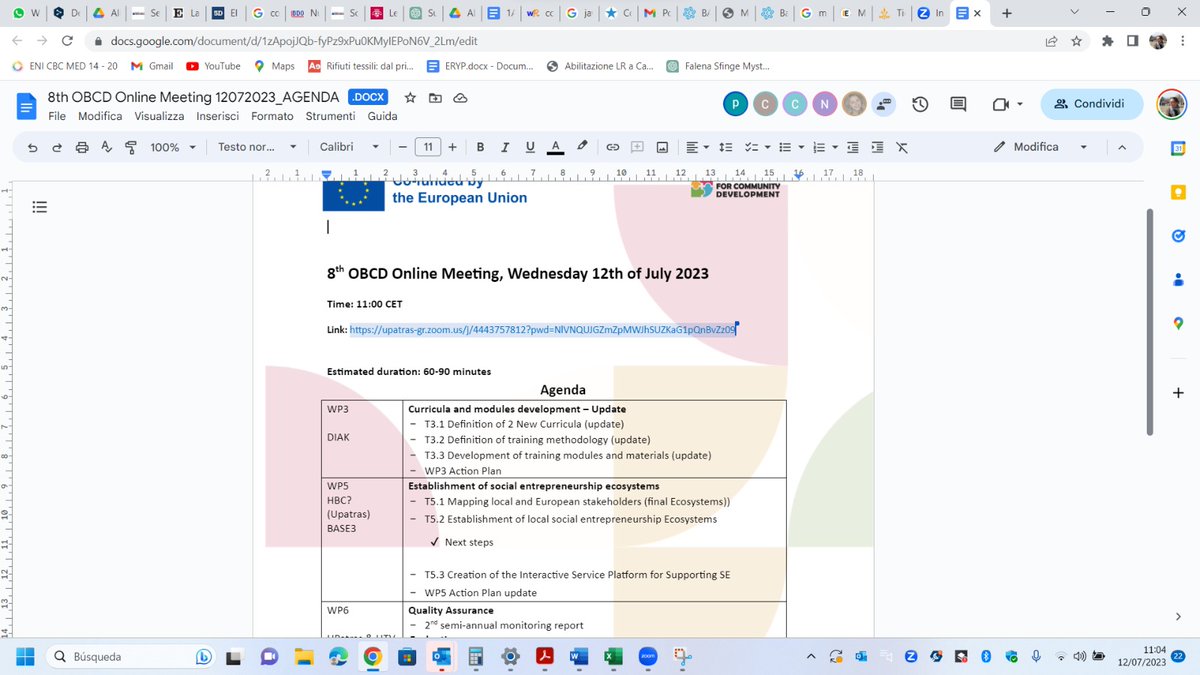Collapse the menus with the chevron-up button
The image size is (1200, 675).
(x=1121, y=147)
